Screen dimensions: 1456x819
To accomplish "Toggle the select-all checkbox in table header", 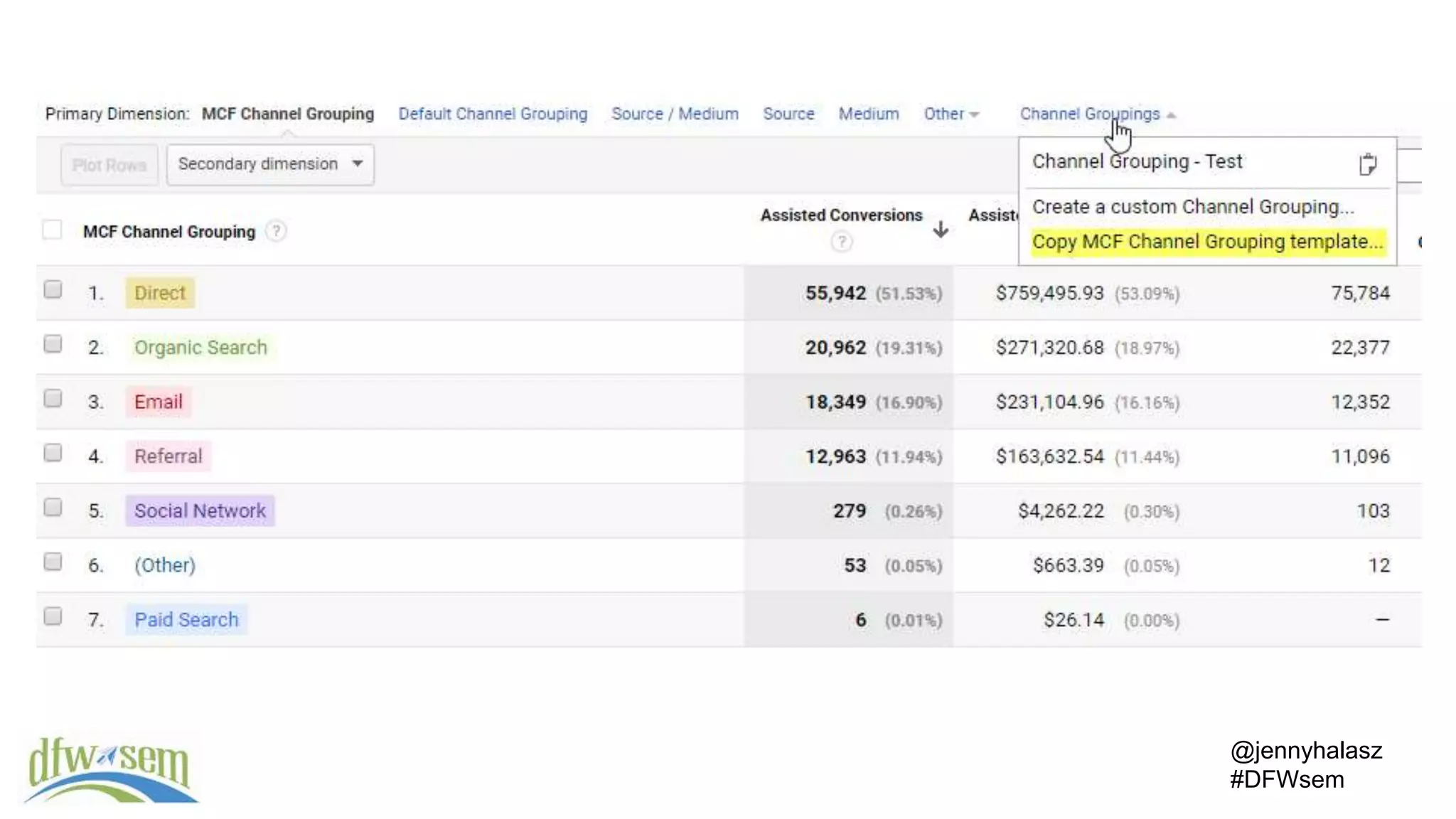I will (52, 230).
